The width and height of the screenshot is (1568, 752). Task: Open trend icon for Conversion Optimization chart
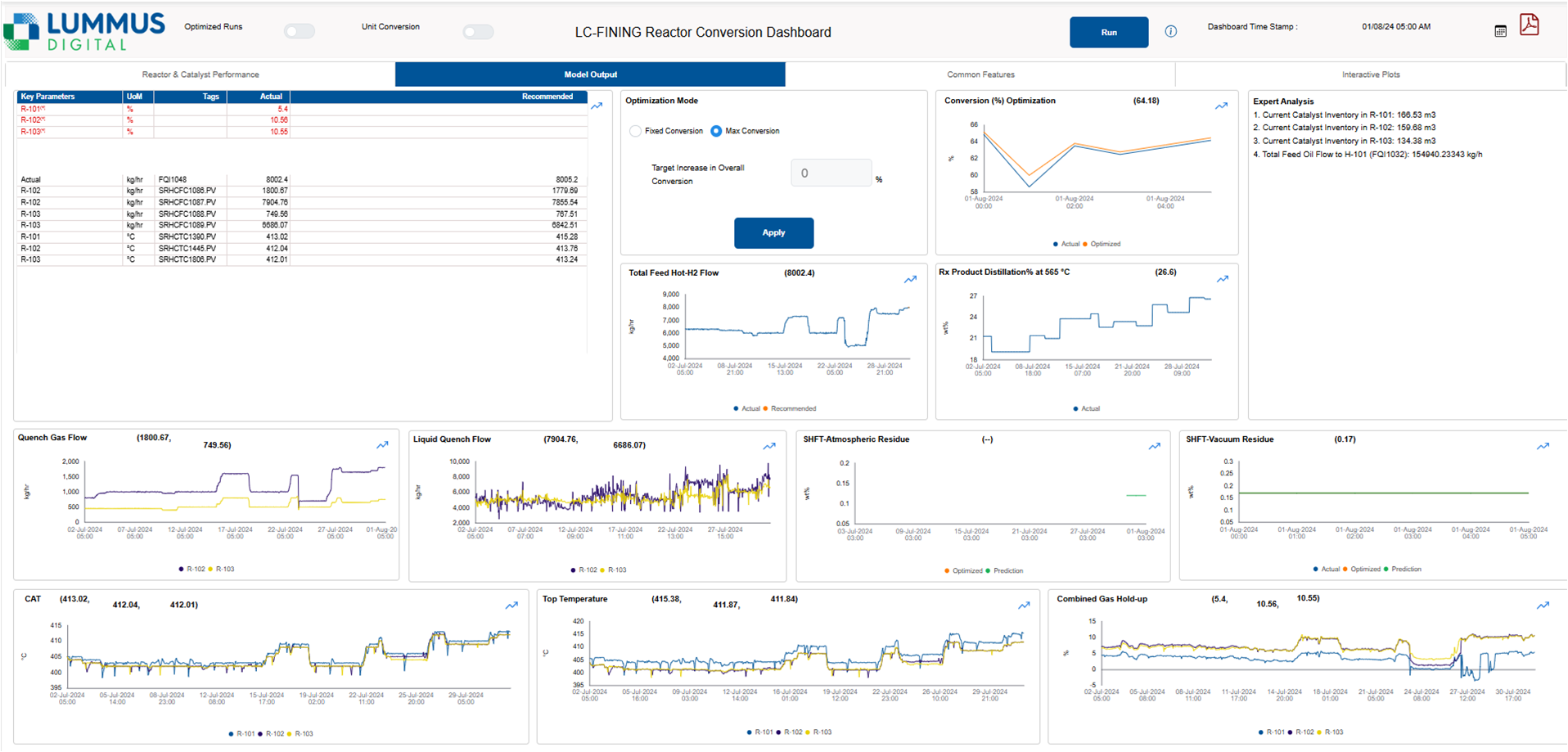1221,106
